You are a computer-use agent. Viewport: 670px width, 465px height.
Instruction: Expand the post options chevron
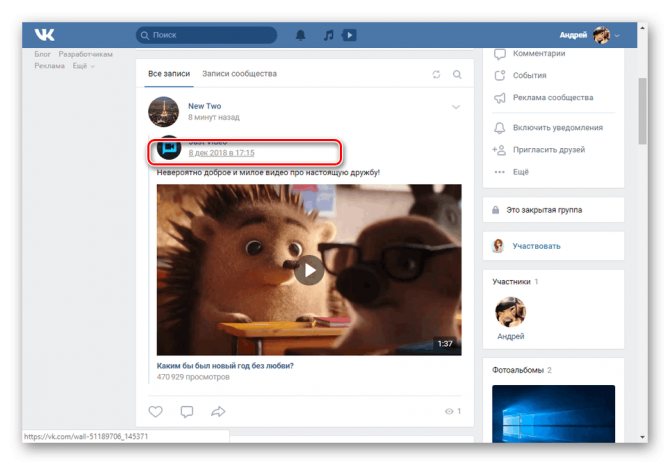tap(456, 107)
